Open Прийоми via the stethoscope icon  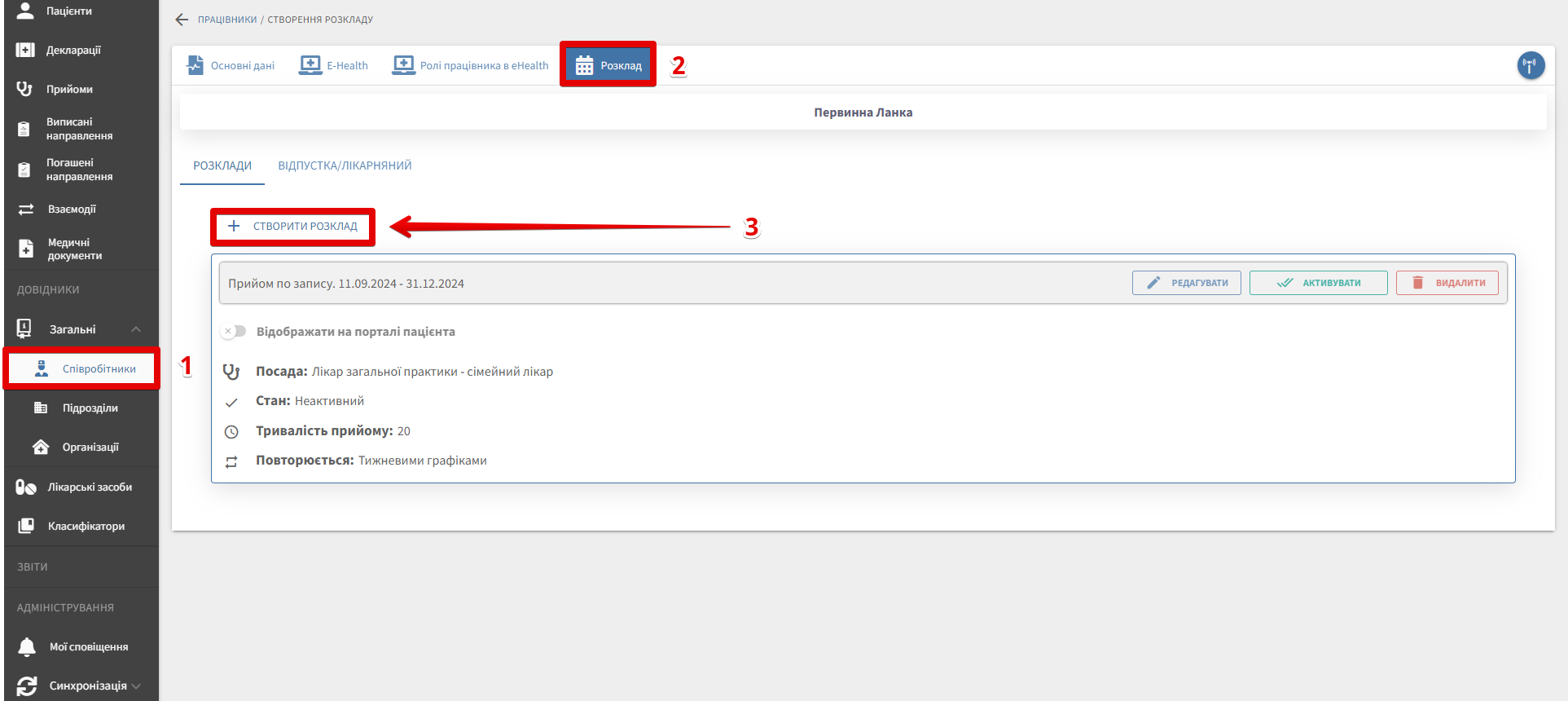[25, 89]
